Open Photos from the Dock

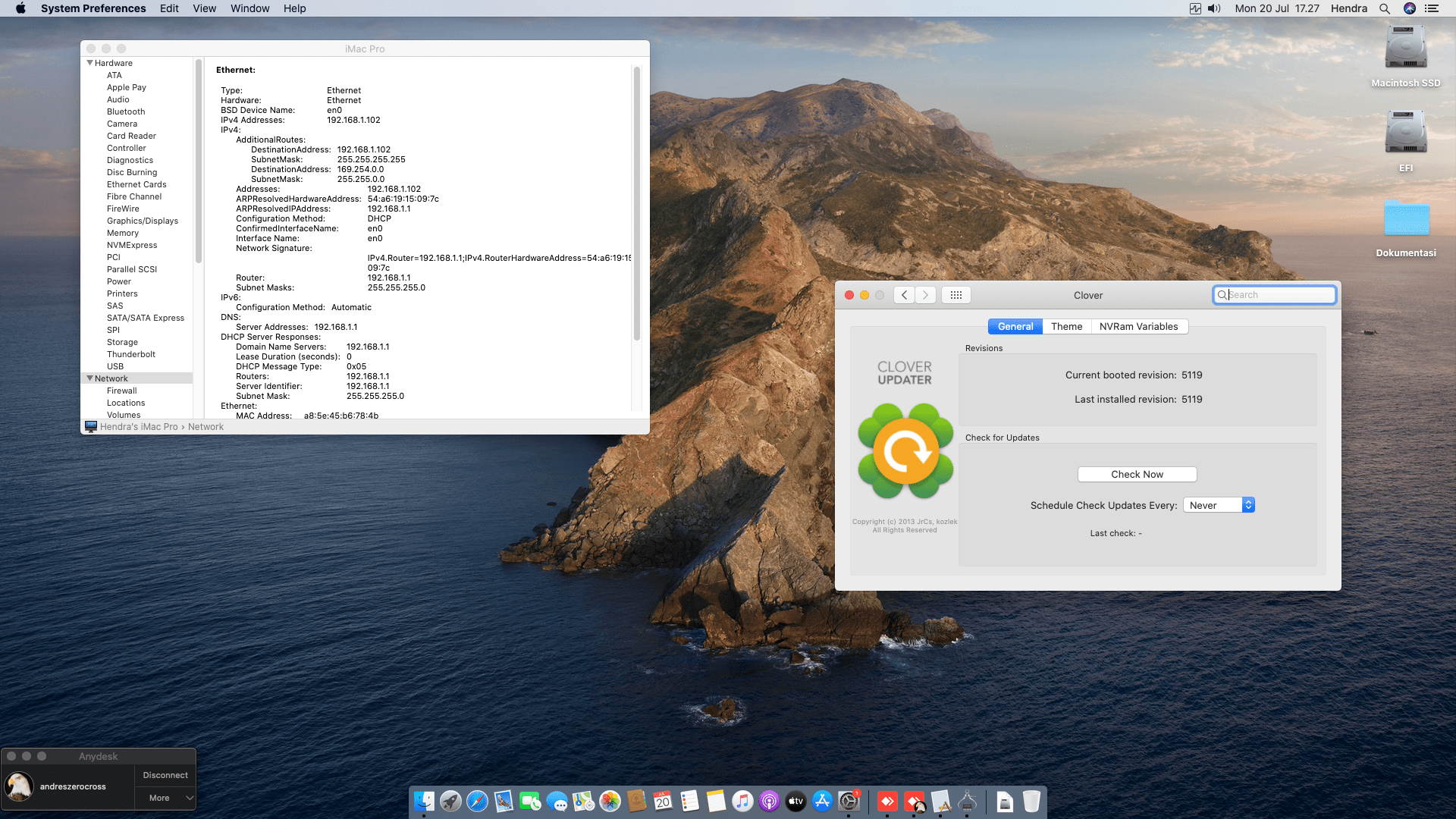[610, 801]
